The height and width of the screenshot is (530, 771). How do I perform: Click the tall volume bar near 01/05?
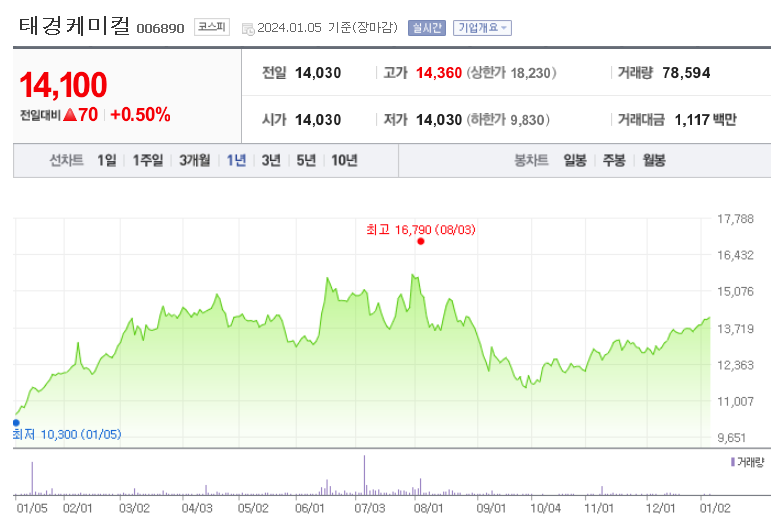click(x=32, y=478)
